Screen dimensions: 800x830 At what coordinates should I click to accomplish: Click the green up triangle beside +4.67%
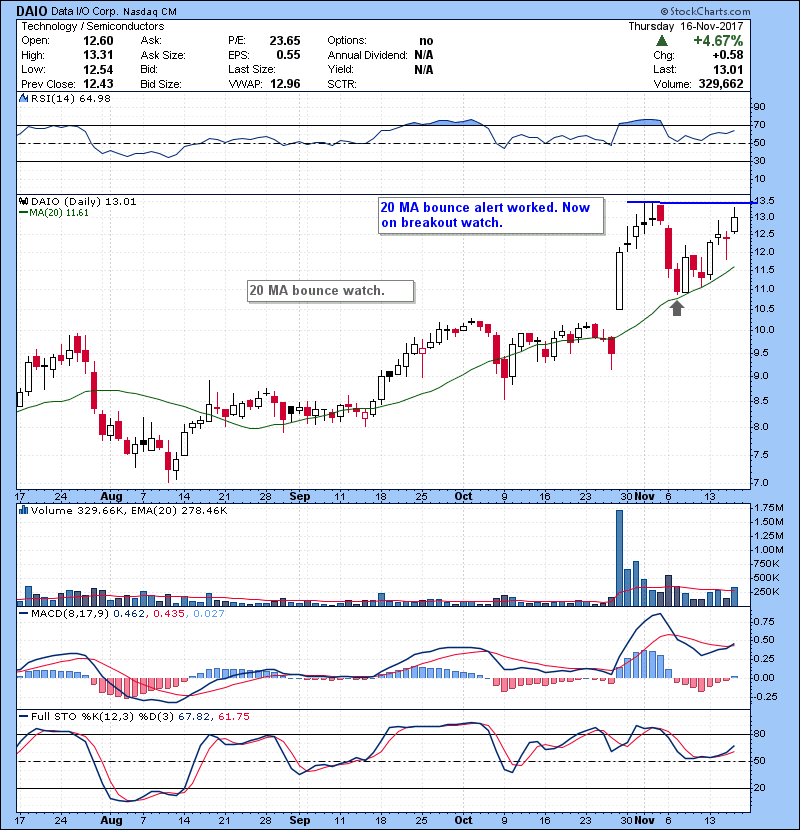point(662,41)
